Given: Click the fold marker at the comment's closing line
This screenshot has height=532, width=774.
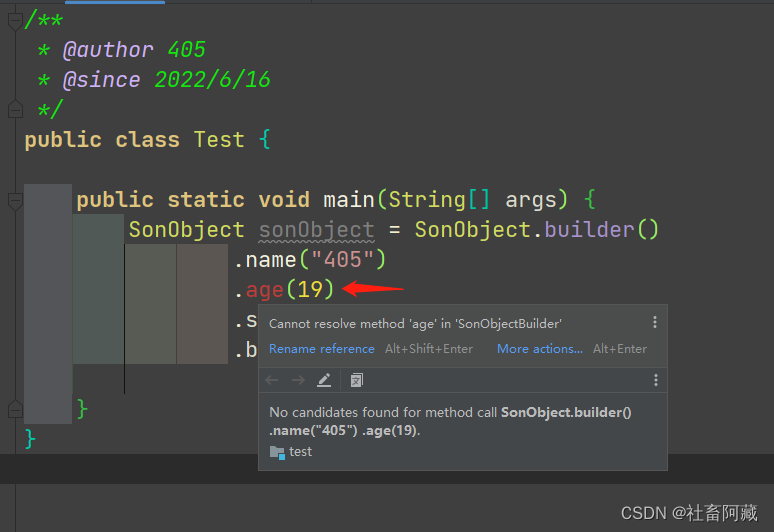Looking at the screenshot, I should pyautogui.click(x=15, y=109).
